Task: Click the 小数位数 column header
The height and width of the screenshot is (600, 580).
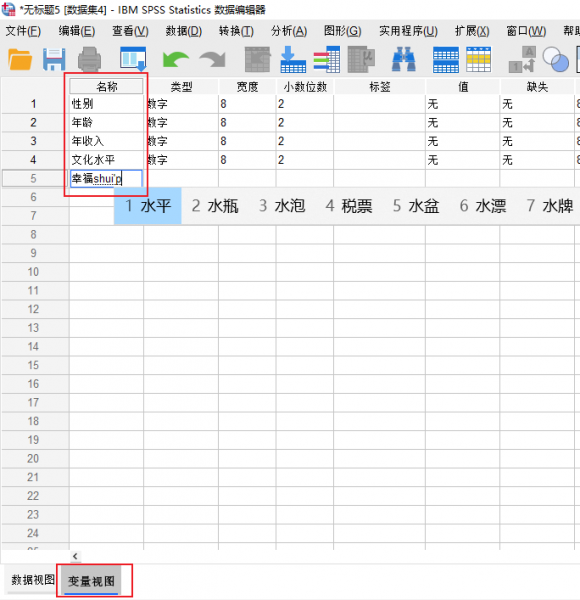Action: (x=305, y=86)
